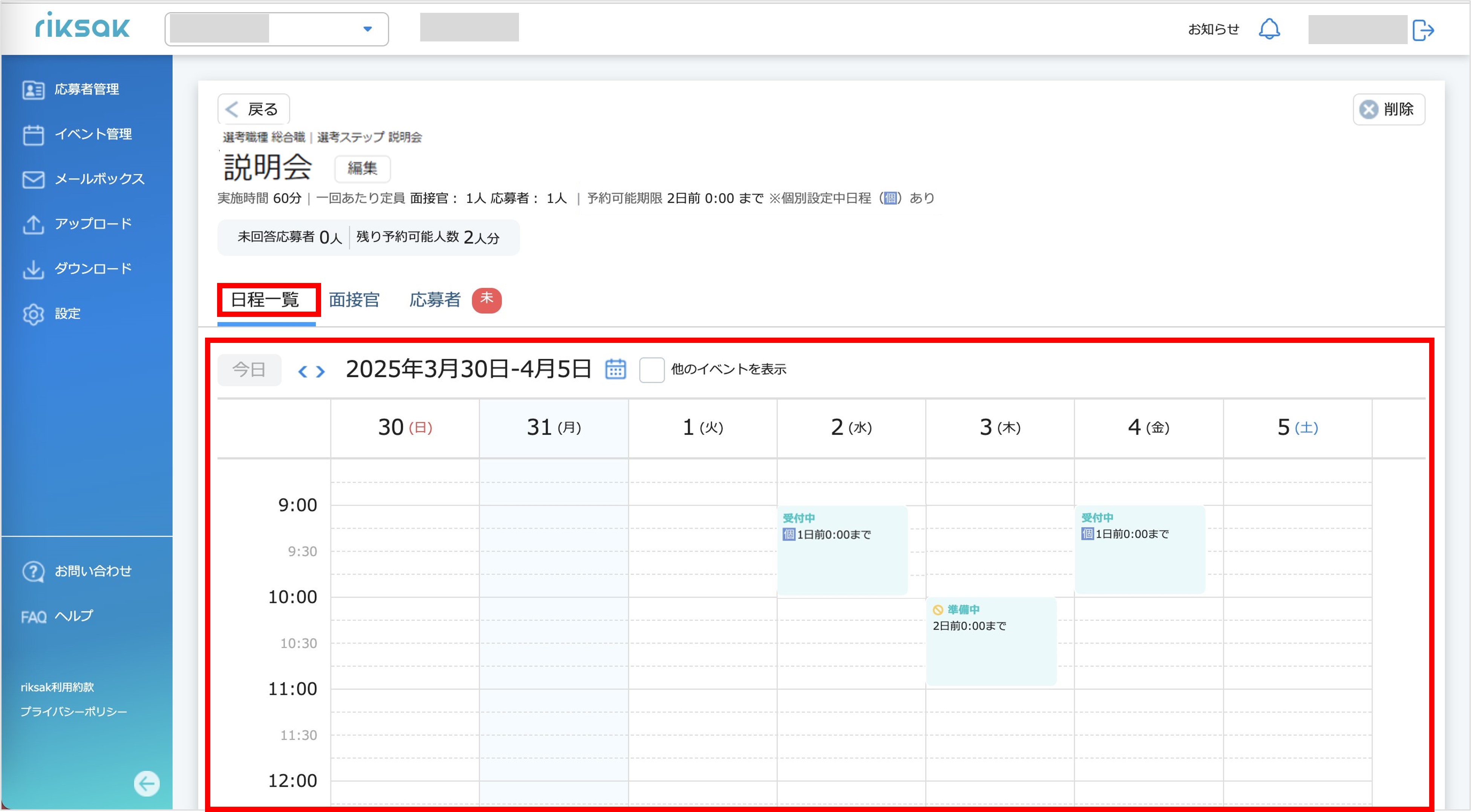Collapse sidebar with the arrow circle icon
This screenshot has height=812, width=1471.
coord(147,783)
